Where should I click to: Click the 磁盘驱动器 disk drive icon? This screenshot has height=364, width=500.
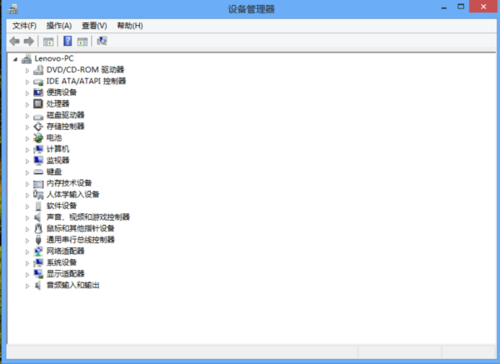38,116
